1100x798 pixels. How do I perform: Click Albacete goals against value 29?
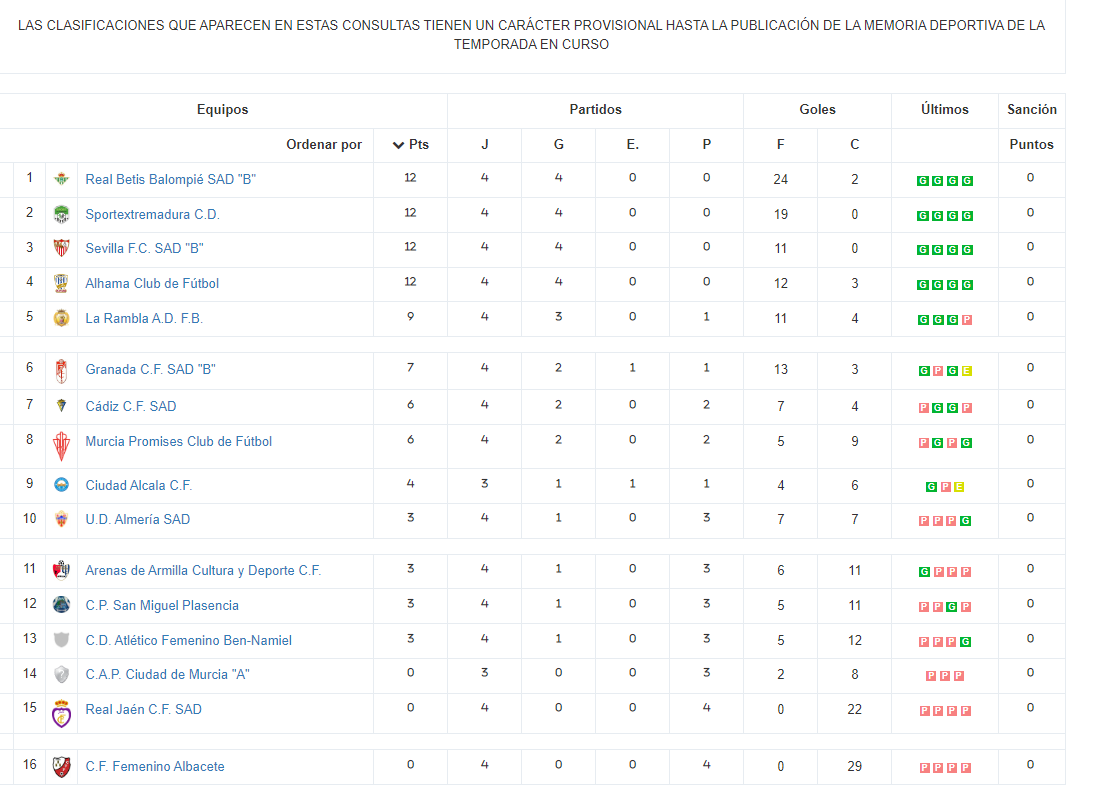(x=854, y=766)
